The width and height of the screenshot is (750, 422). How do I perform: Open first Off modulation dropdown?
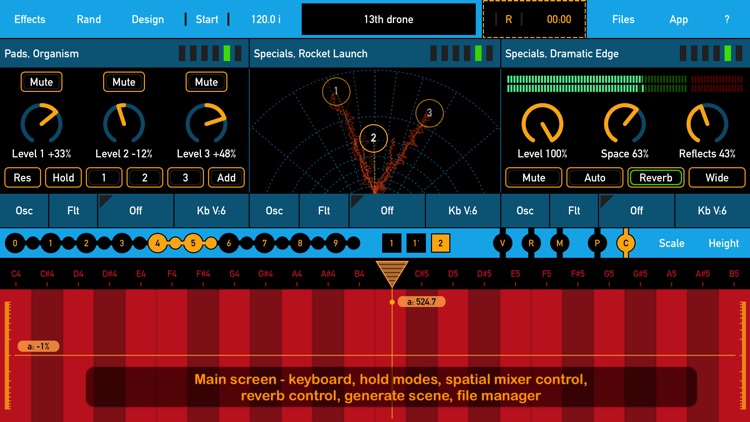point(136,211)
